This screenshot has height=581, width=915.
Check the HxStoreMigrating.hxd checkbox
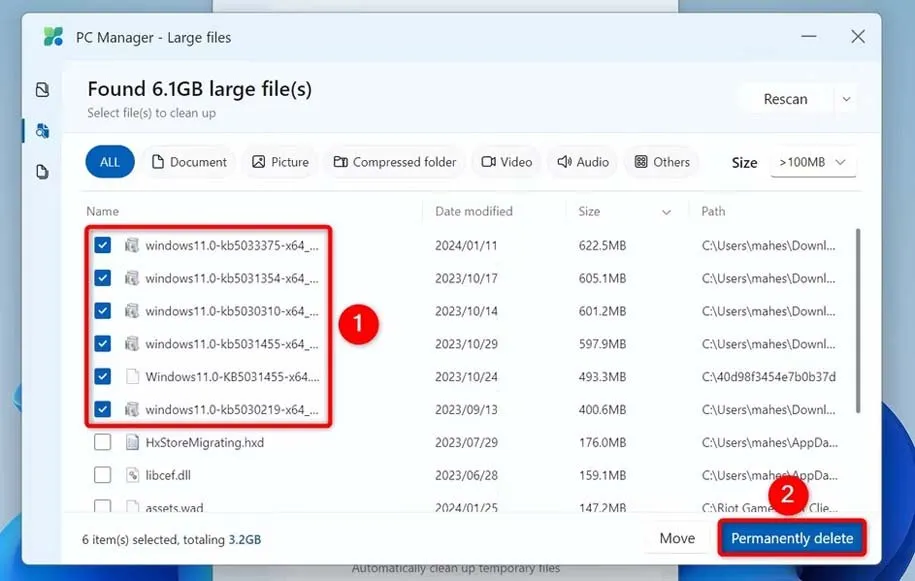point(102,442)
